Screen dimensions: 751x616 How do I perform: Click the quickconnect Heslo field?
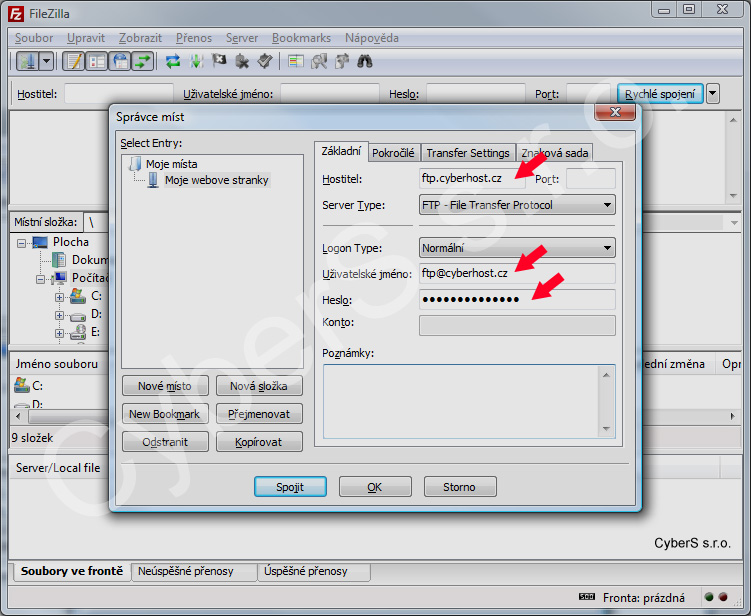coord(476,94)
